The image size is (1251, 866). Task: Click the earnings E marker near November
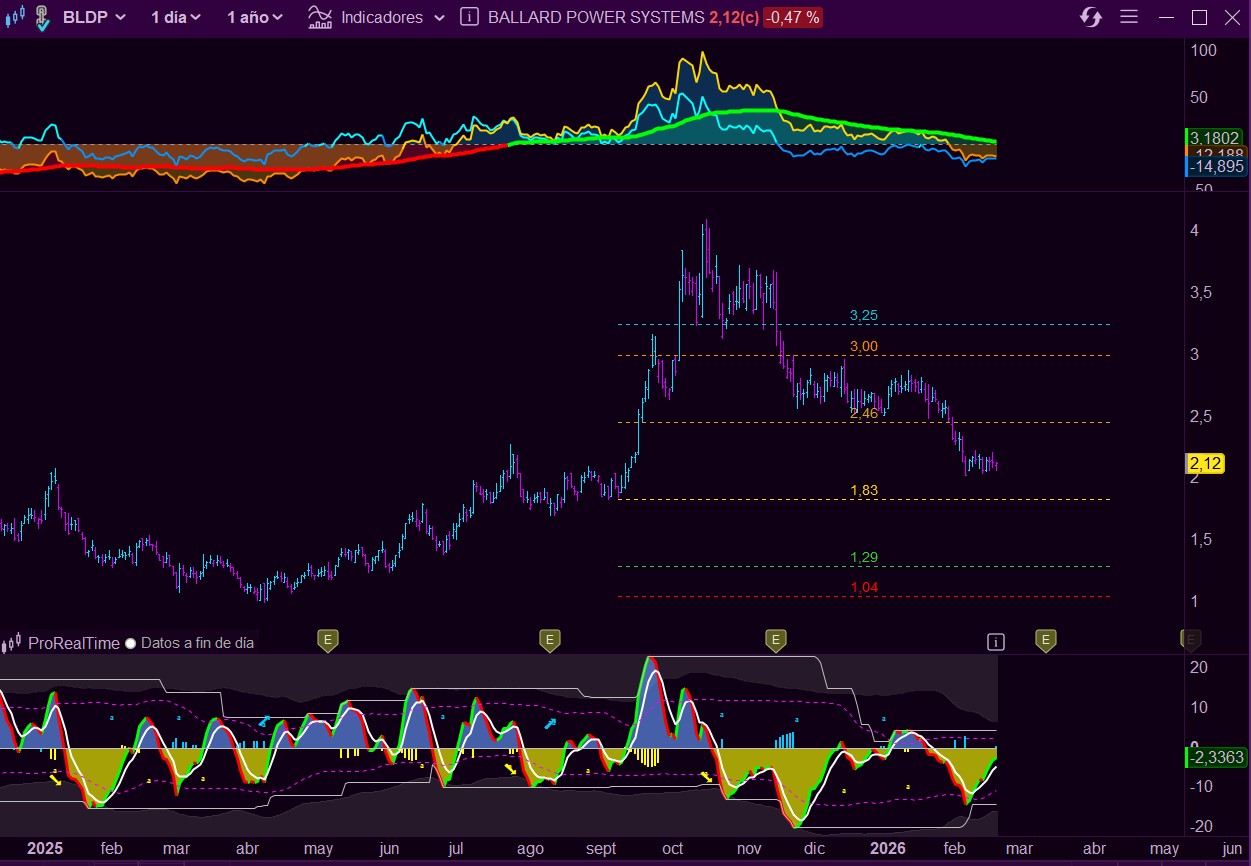point(775,639)
